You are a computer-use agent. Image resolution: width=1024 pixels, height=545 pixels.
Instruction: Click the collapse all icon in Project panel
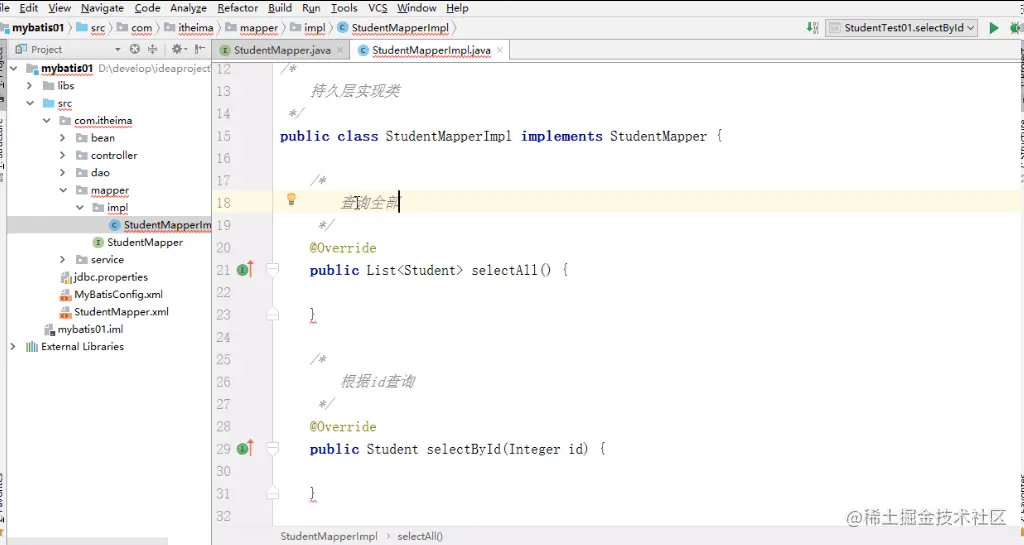click(153, 49)
